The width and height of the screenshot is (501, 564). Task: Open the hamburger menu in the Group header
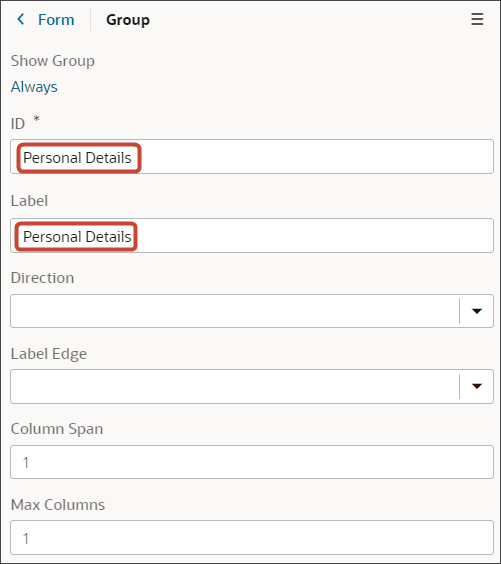(x=477, y=19)
